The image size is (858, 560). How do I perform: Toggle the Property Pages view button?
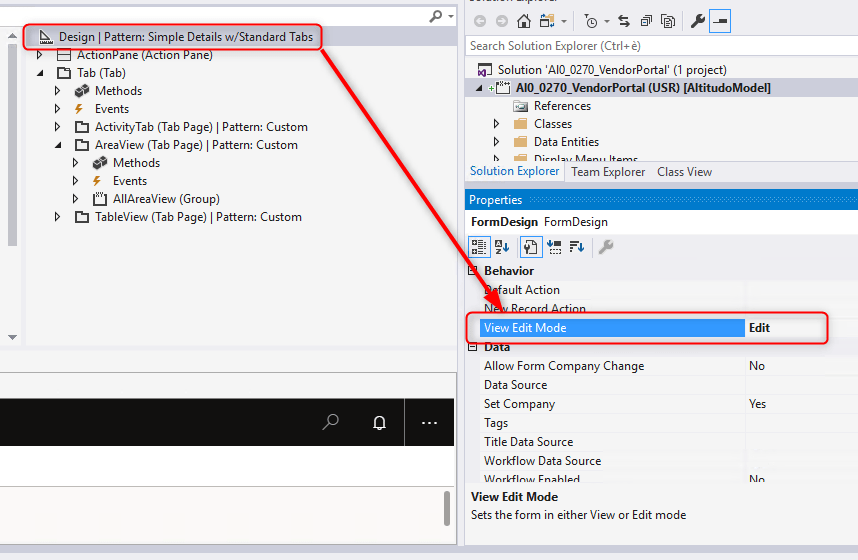(x=606, y=247)
